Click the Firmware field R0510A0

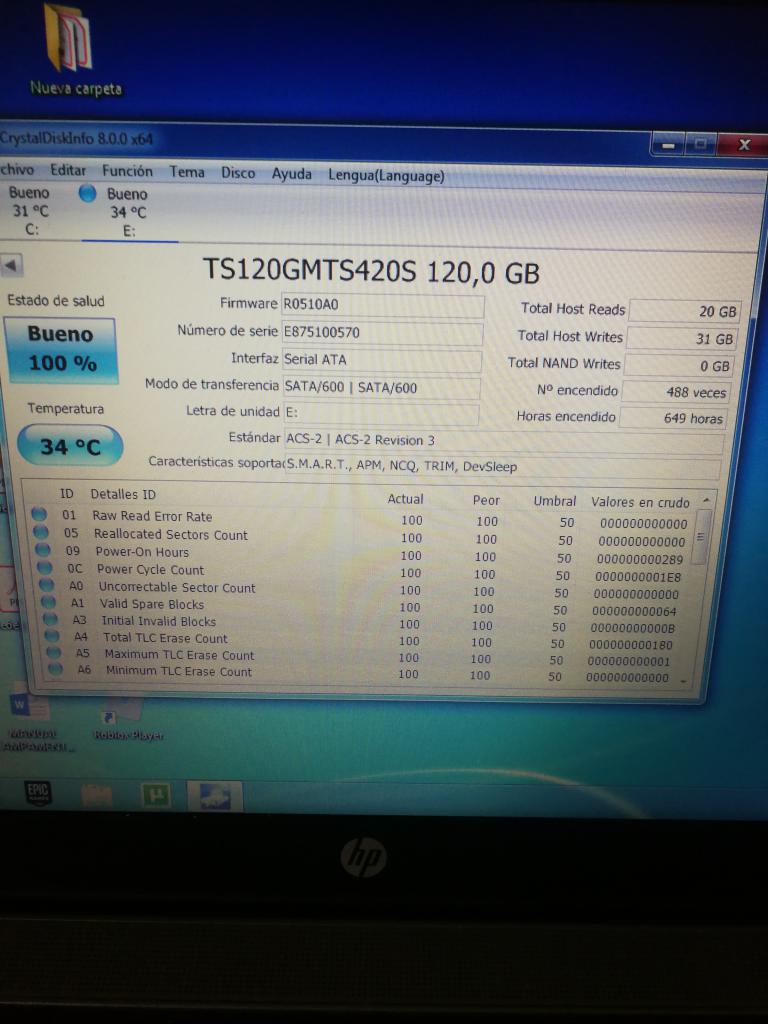(x=383, y=306)
